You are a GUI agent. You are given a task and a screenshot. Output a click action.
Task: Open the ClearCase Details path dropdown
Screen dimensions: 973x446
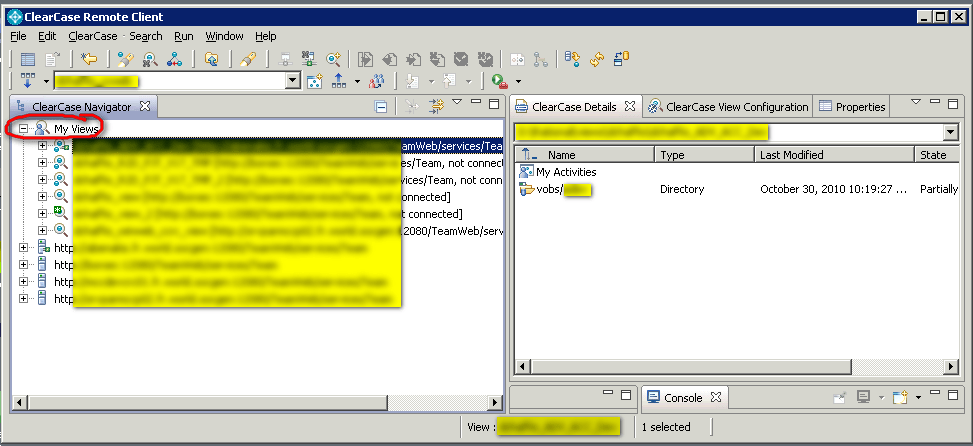point(951,132)
